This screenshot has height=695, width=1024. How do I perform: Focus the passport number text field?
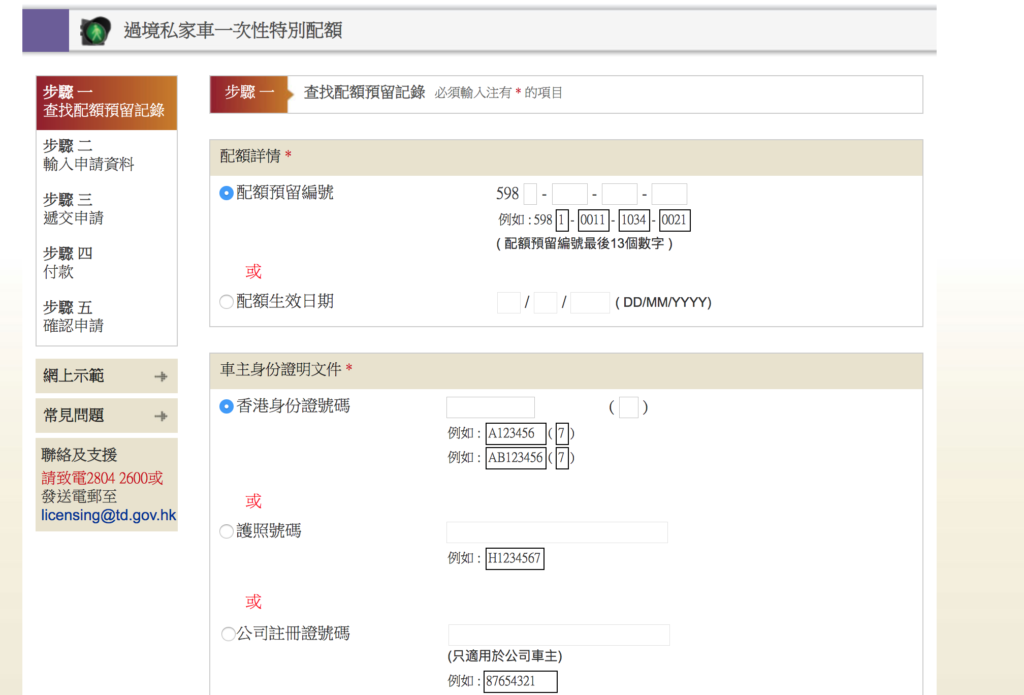click(556, 532)
